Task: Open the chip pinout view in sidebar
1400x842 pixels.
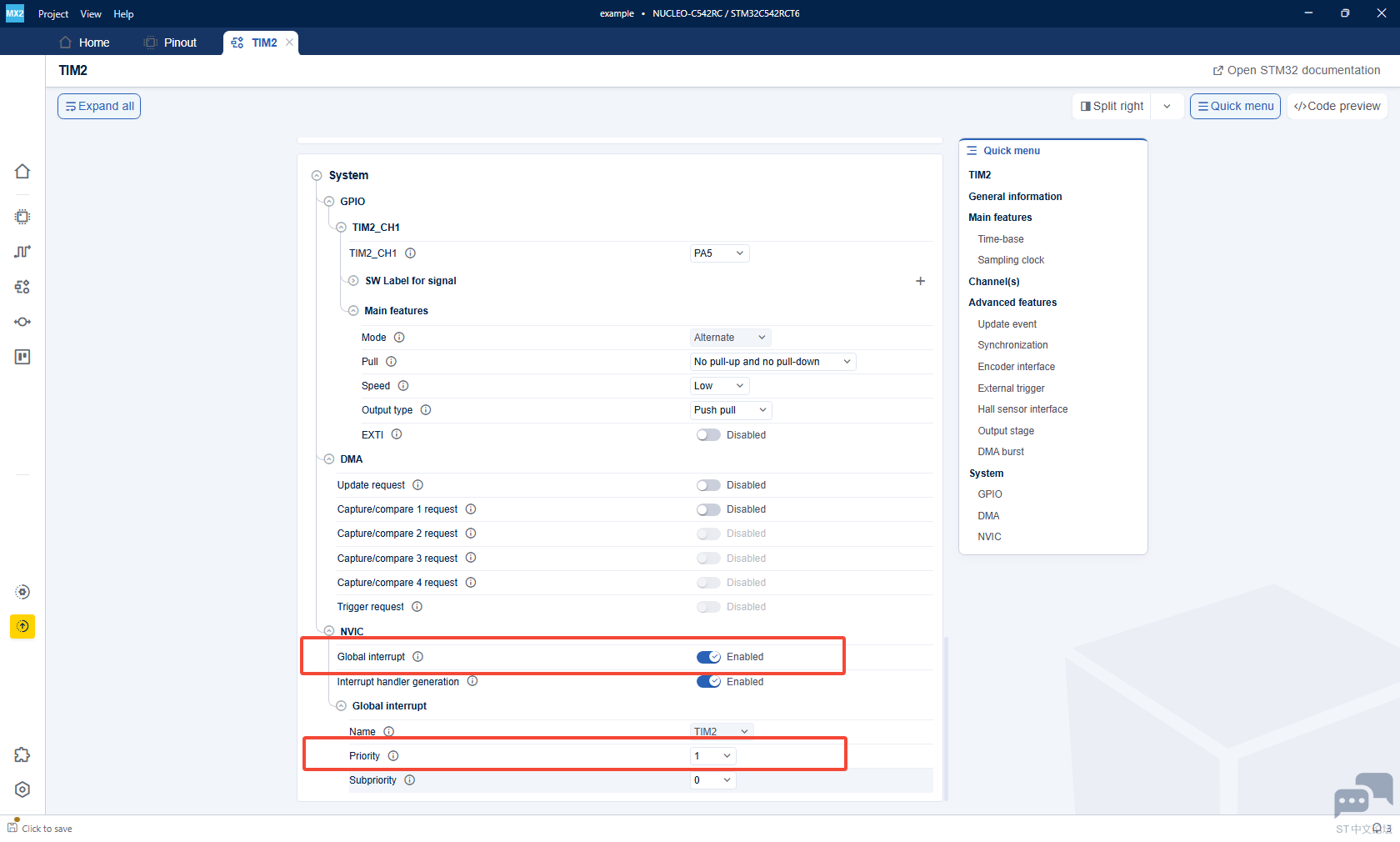Action: tap(22, 217)
